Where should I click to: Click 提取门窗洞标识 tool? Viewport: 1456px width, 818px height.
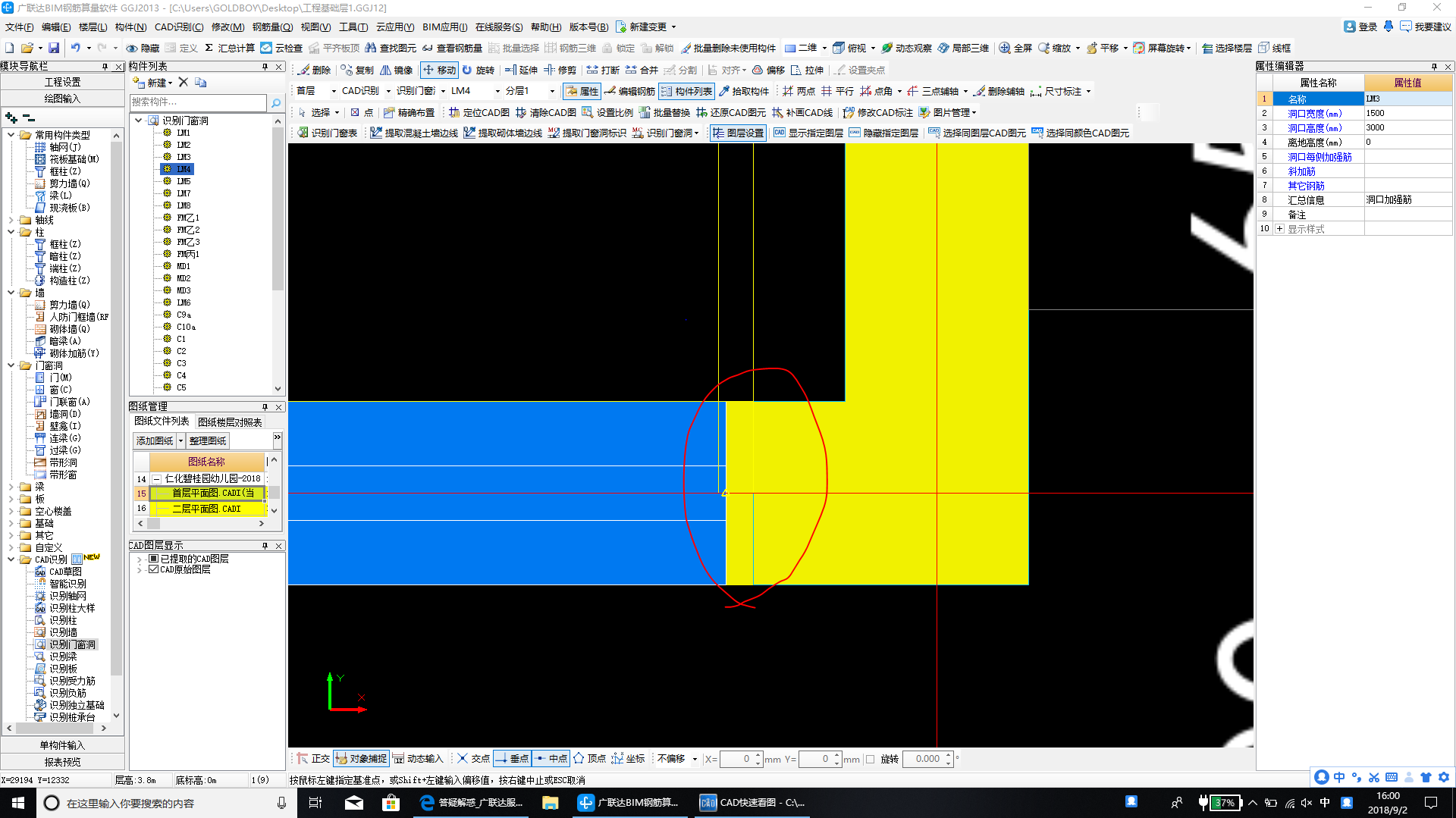(x=587, y=133)
